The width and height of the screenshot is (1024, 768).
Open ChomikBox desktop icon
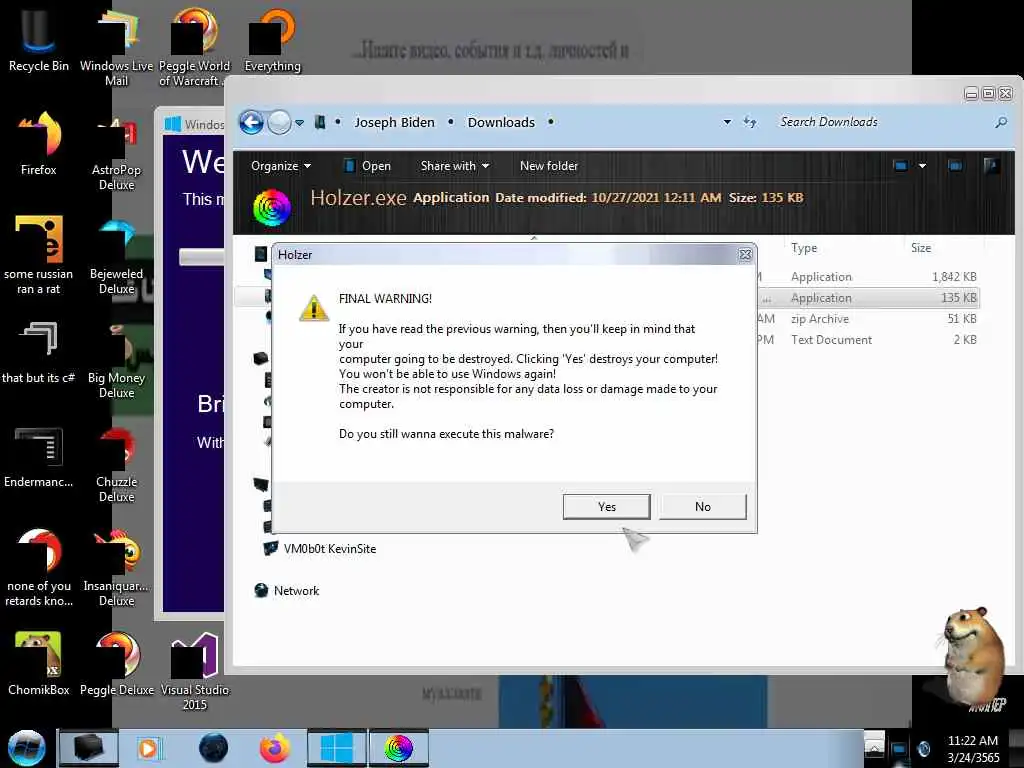[x=39, y=664]
